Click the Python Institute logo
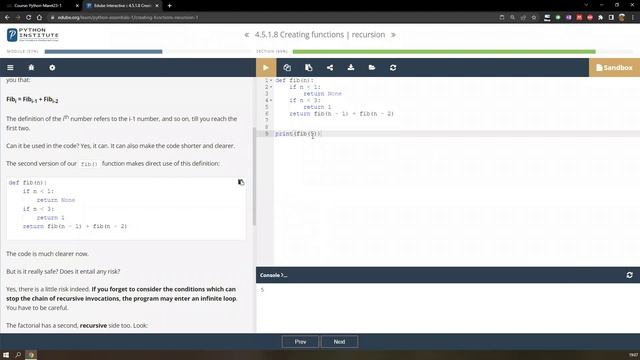The width and height of the screenshot is (640, 360). tap(33, 35)
